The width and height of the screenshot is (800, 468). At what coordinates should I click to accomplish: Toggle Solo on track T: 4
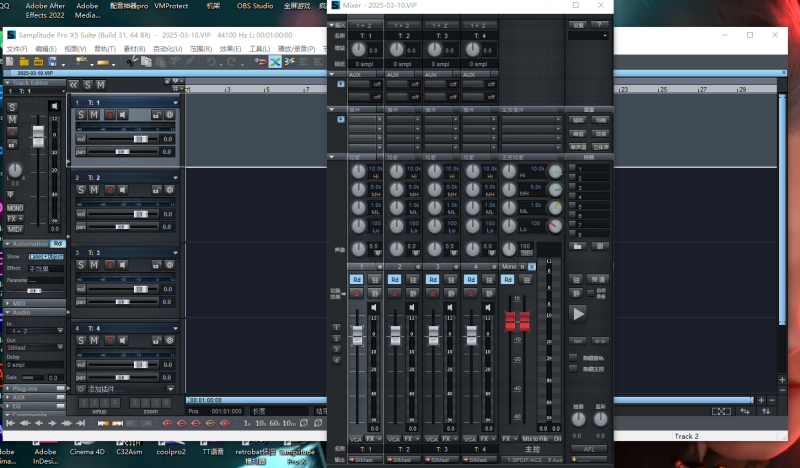coord(81,340)
